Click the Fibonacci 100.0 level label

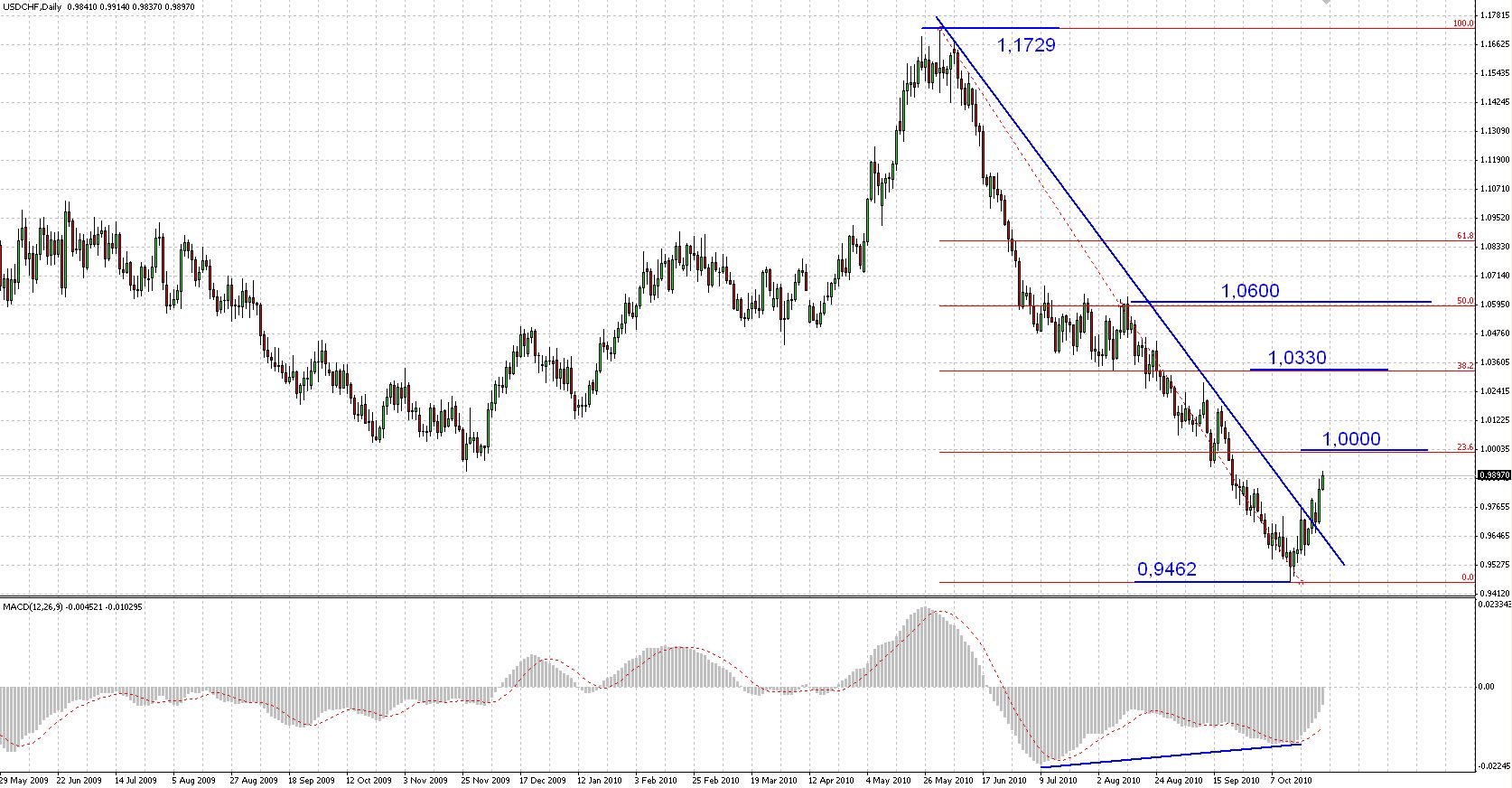(1463, 23)
